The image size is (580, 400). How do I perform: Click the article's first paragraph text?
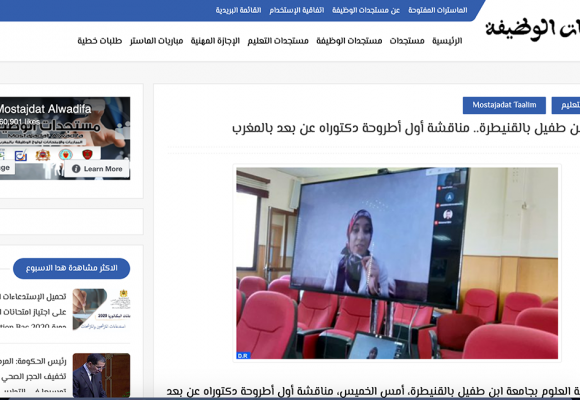point(373,391)
